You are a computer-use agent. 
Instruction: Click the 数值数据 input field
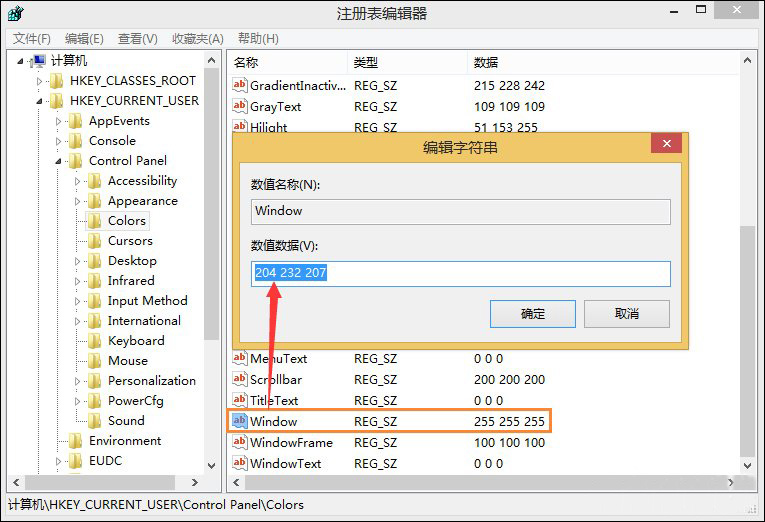[x=461, y=274]
